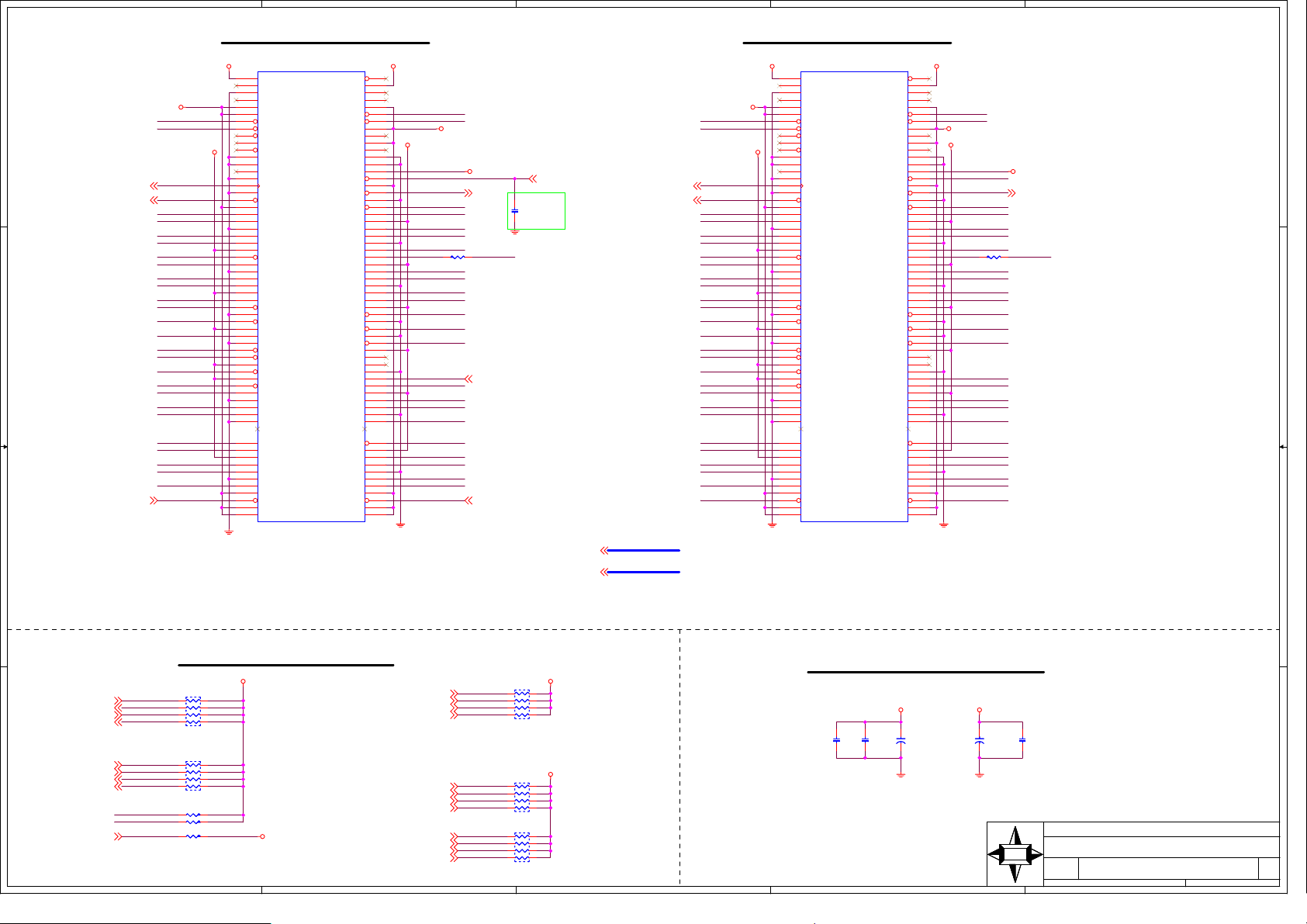Select the lowest single resistor in bottom-left section
This screenshot has width=1307, height=924.
coord(193,836)
